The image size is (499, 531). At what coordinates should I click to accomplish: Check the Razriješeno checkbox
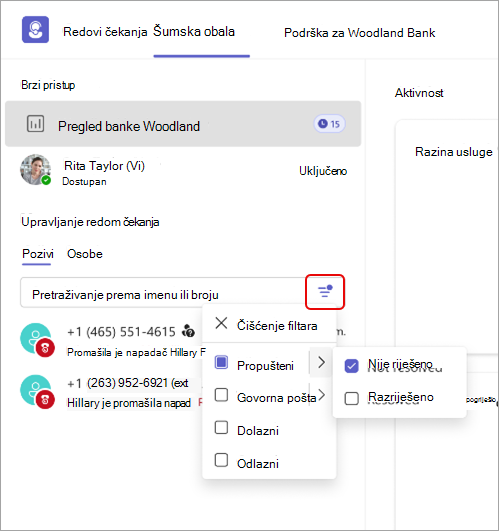351,398
